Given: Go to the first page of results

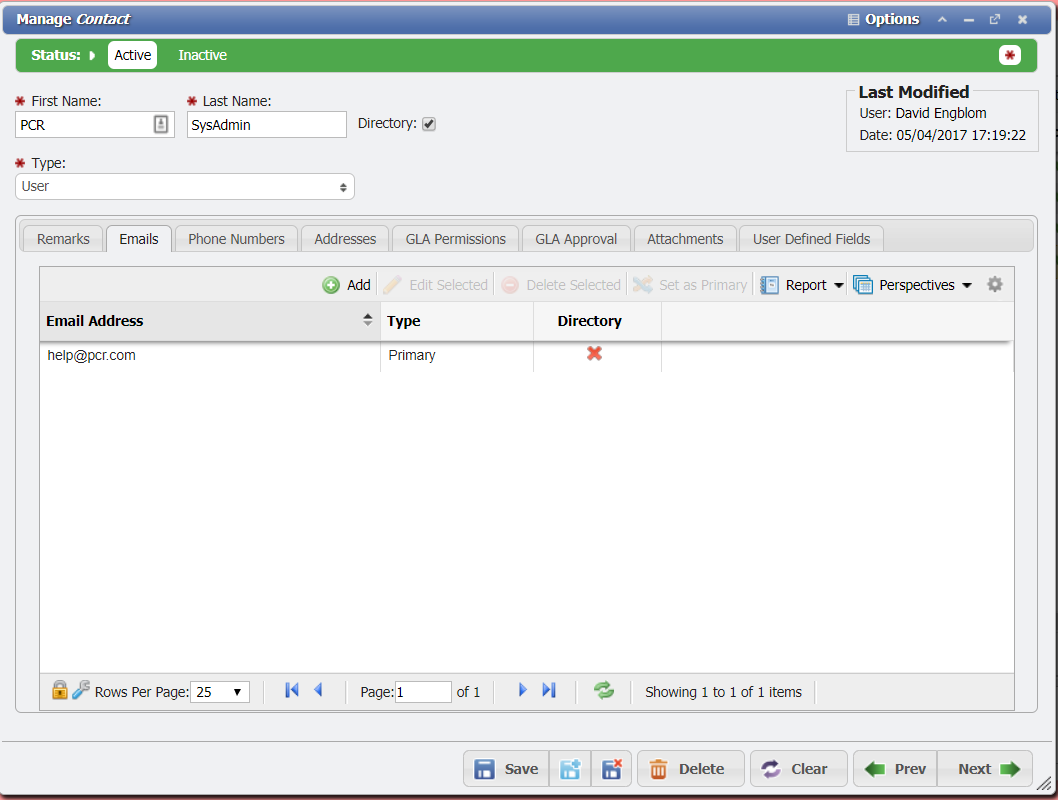Looking at the screenshot, I should pyautogui.click(x=292, y=690).
